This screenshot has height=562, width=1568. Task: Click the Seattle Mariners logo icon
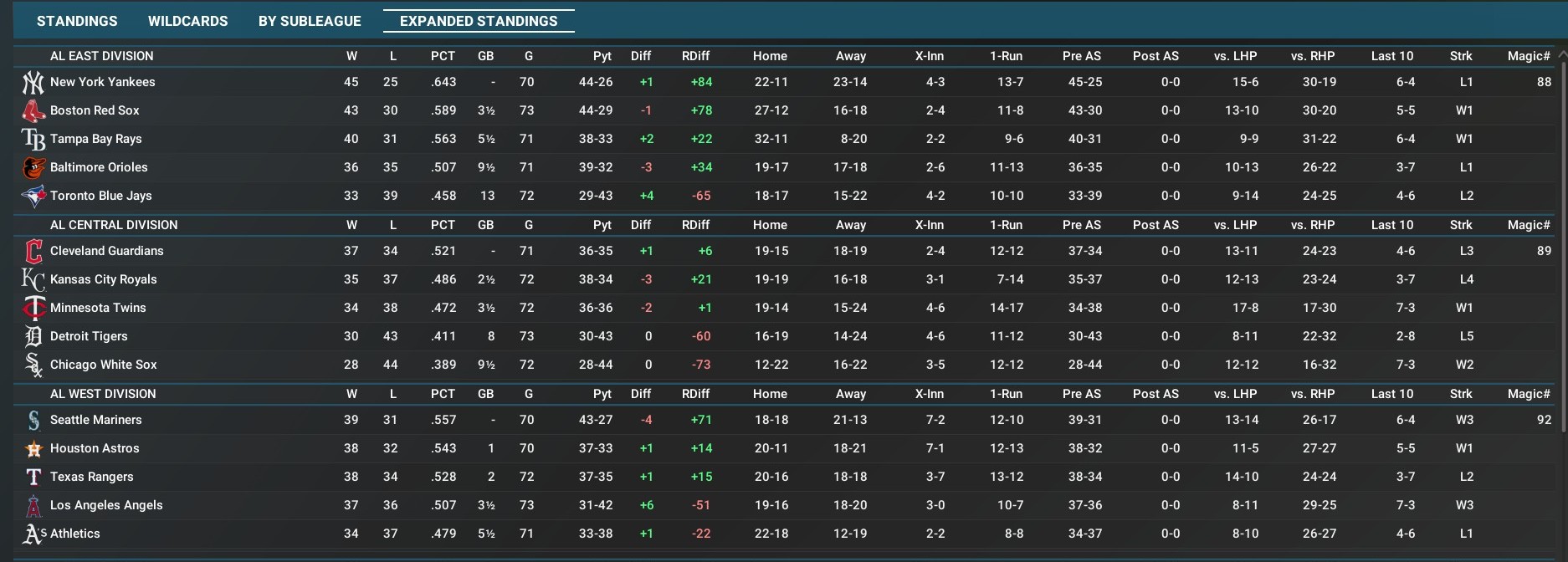click(x=33, y=421)
